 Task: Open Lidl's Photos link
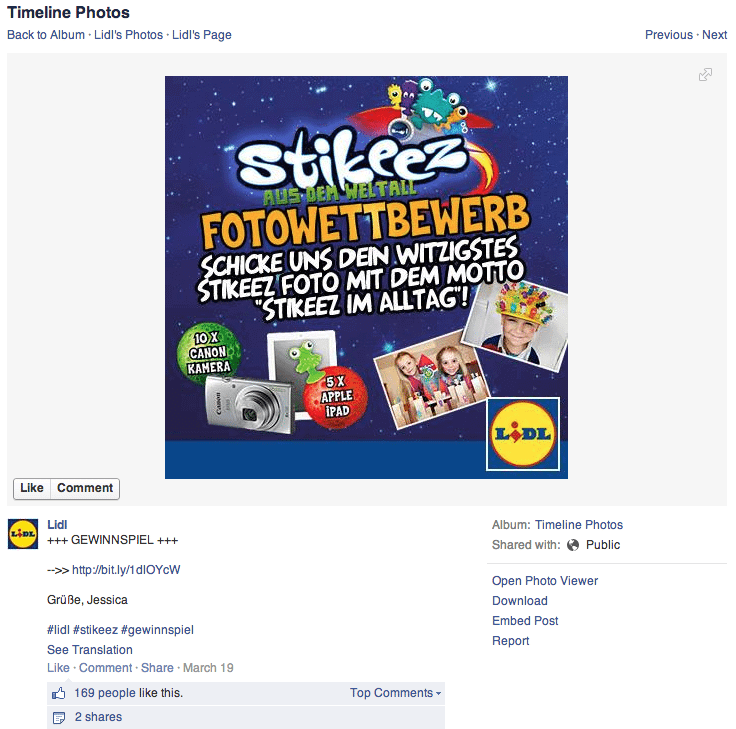[x=128, y=35]
